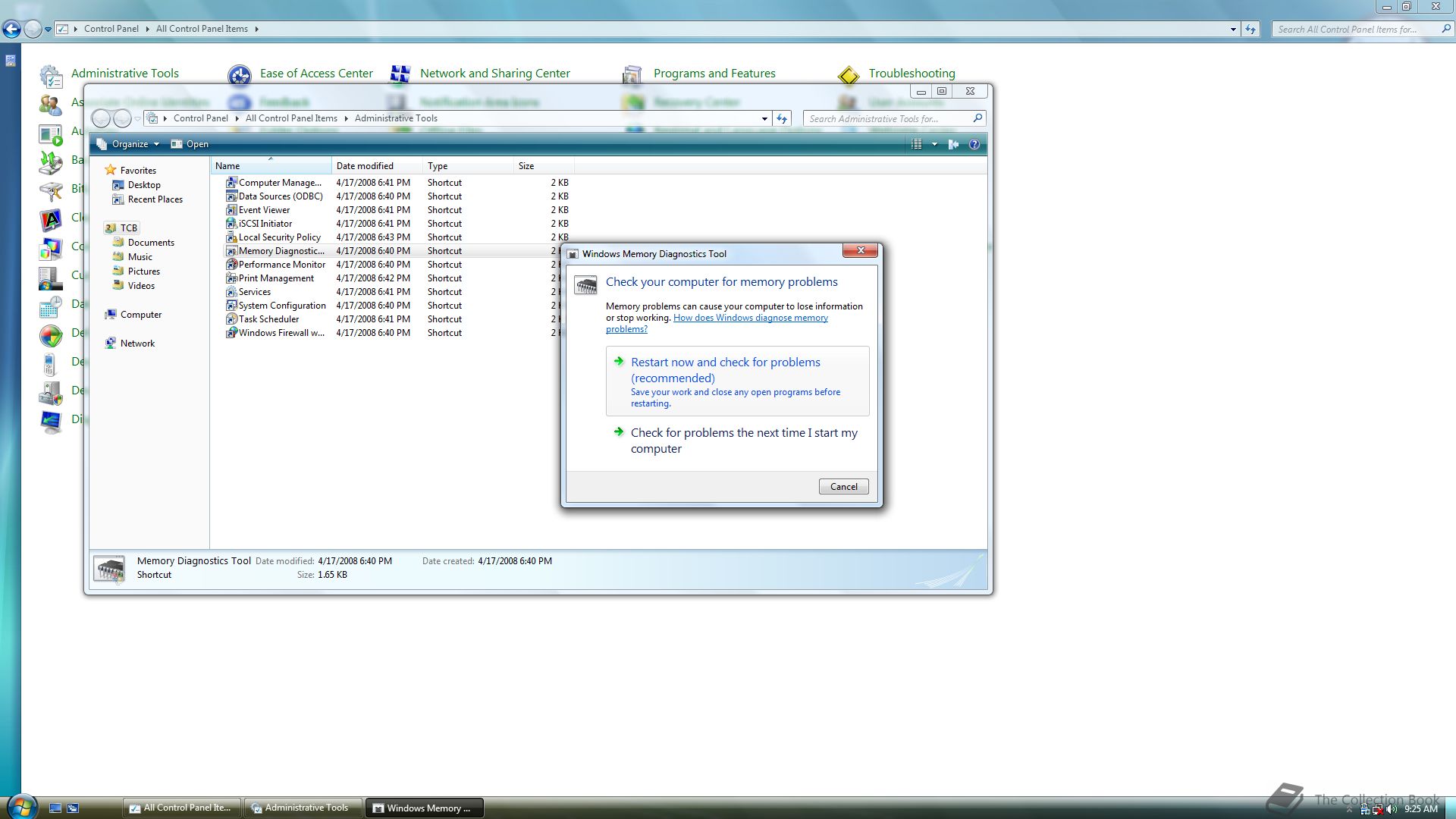Click Windows Memory taskbar button
The width and height of the screenshot is (1456, 819).
point(425,808)
